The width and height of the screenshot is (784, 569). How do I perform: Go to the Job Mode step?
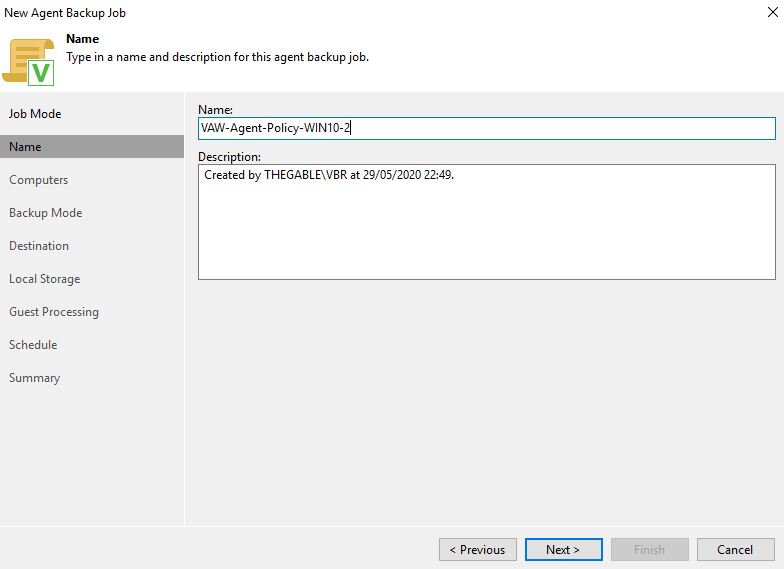tap(35, 114)
